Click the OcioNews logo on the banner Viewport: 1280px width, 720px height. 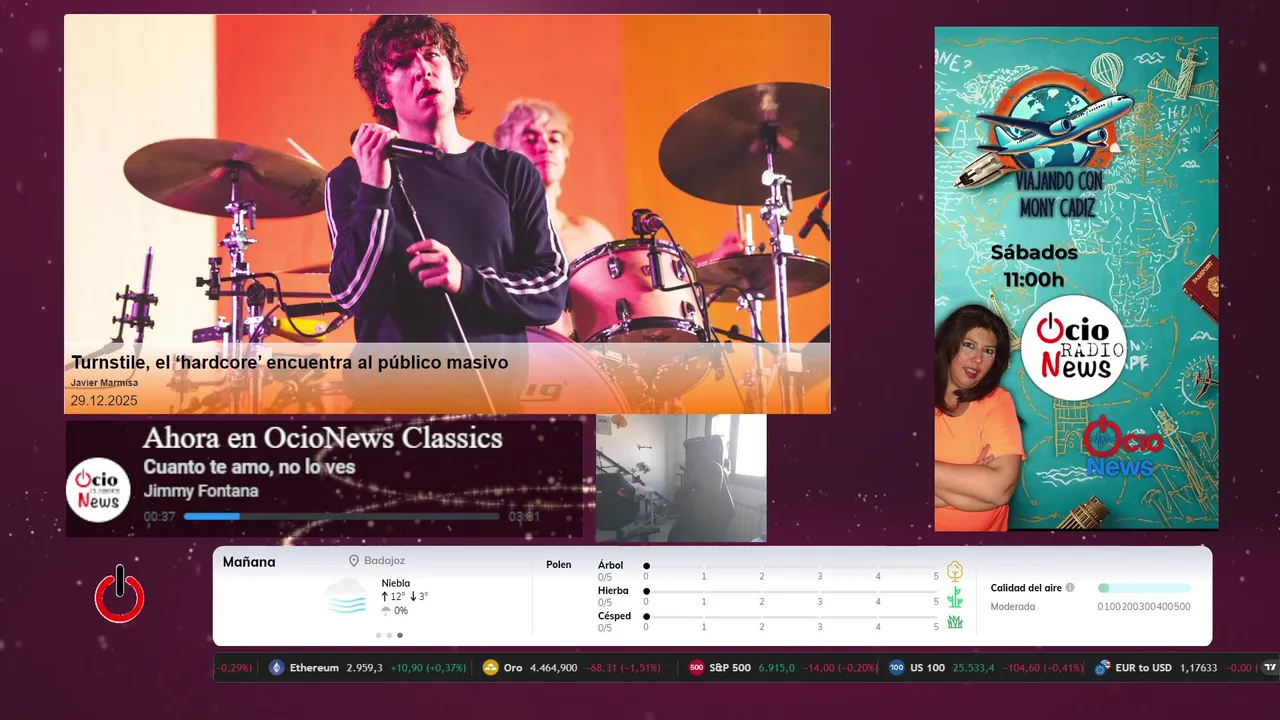(1121, 448)
